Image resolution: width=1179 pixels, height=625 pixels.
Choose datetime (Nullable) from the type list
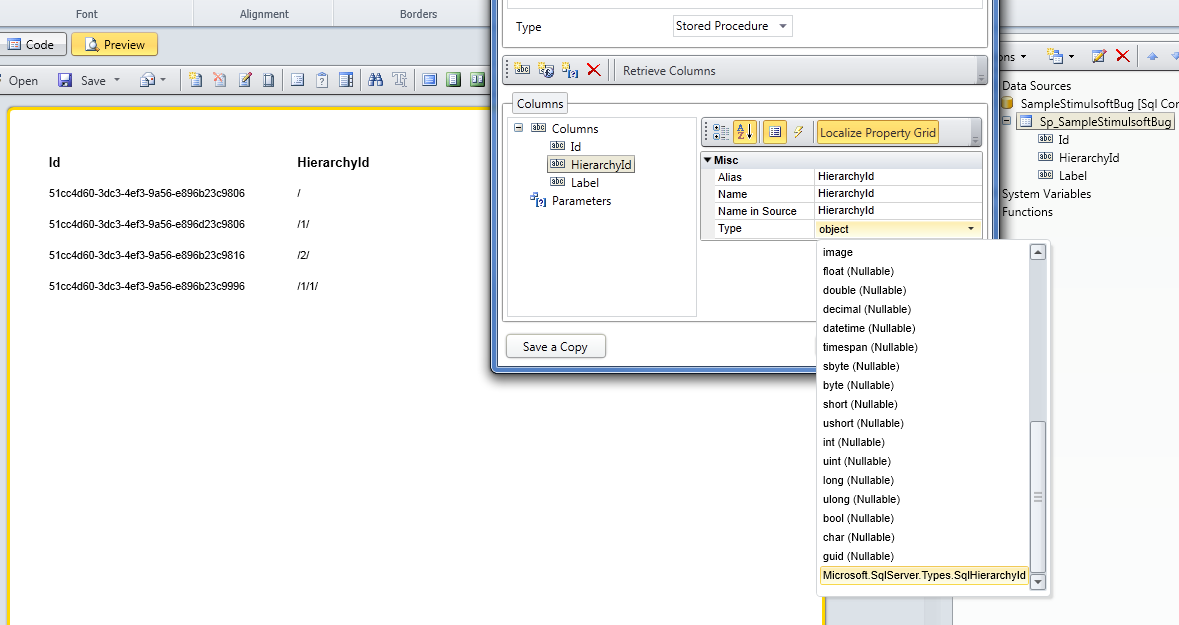(x=868, y=328)
